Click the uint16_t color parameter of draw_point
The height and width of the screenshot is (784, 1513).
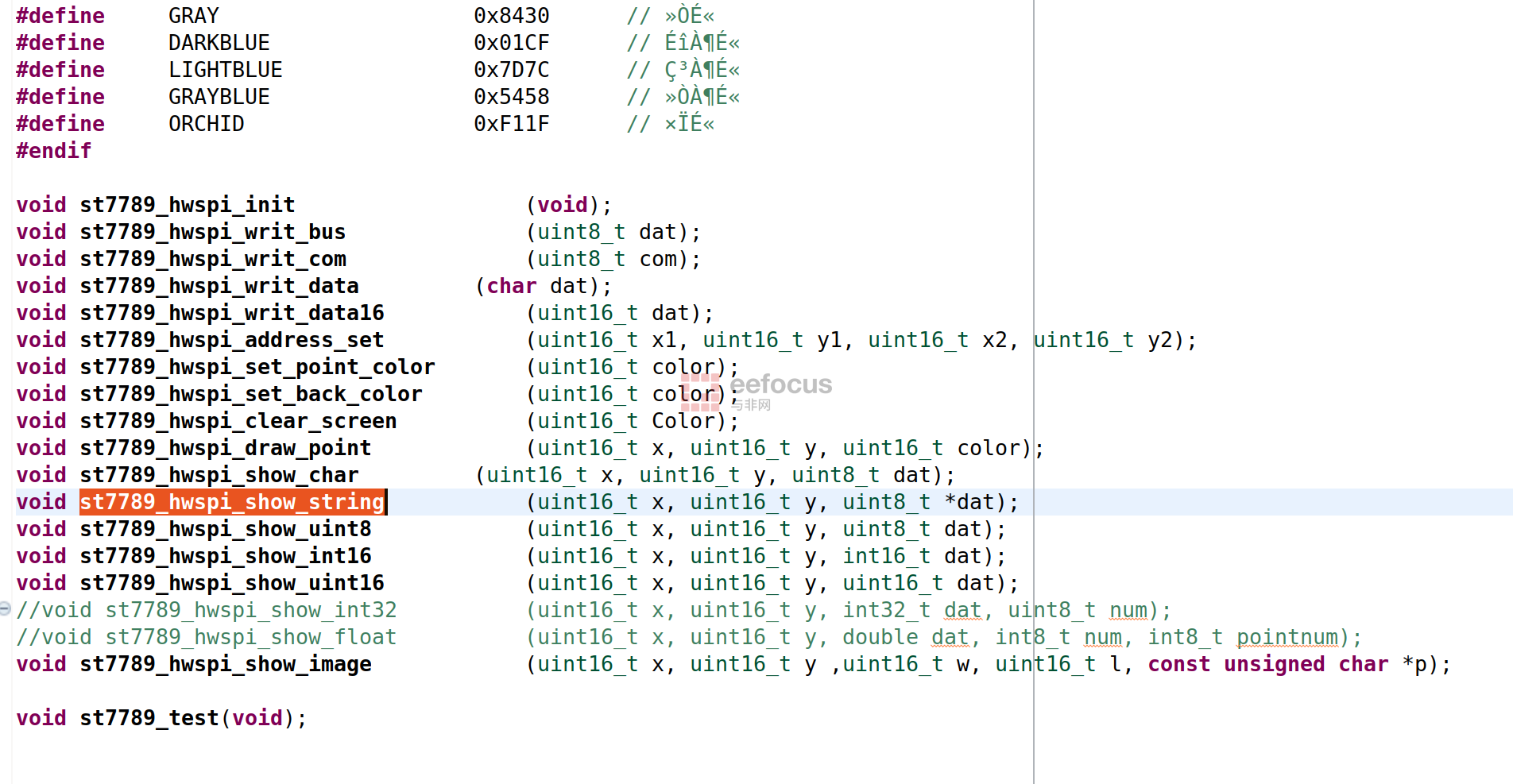(931, 448)
